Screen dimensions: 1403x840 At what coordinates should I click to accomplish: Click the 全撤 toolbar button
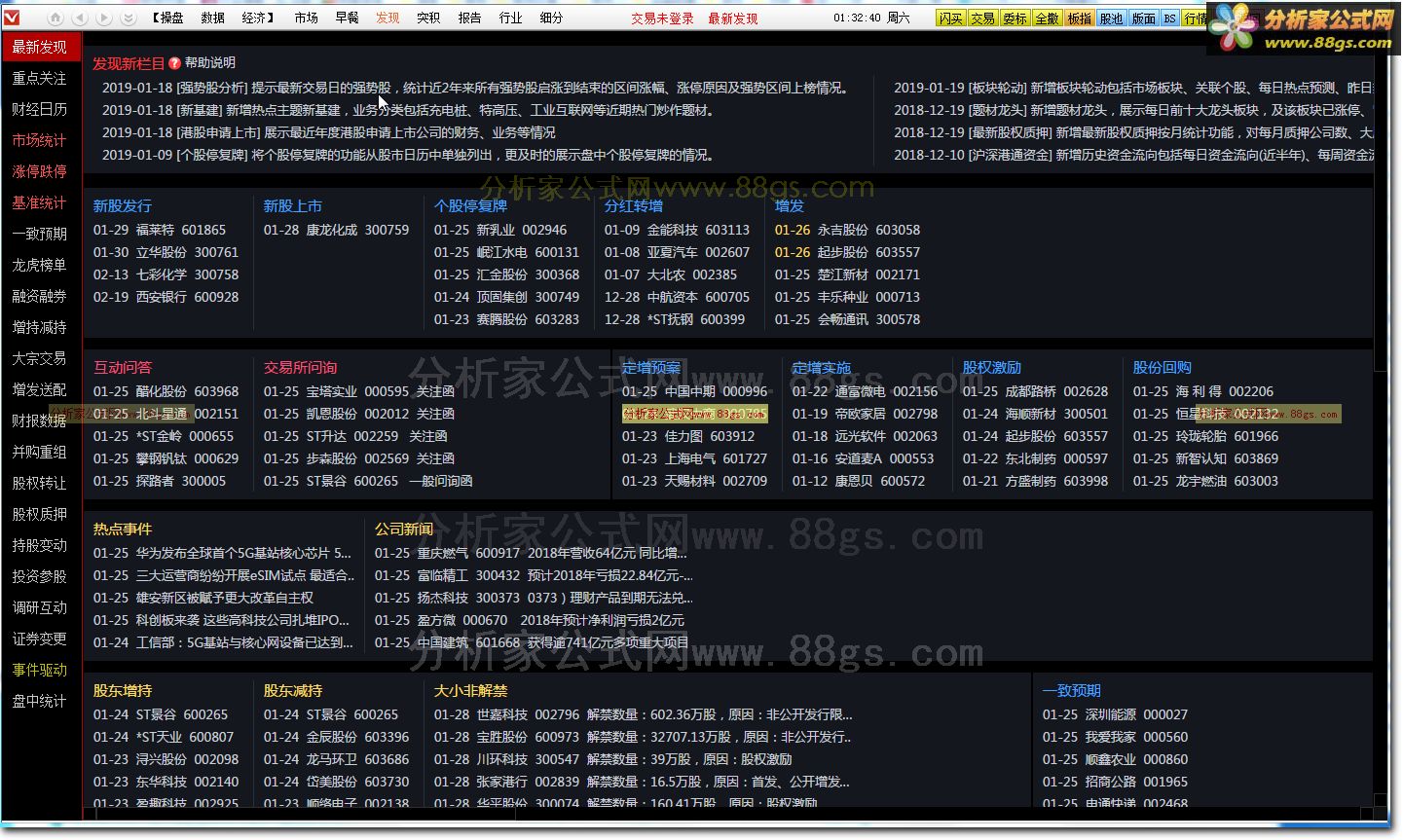click(1047, 18)
